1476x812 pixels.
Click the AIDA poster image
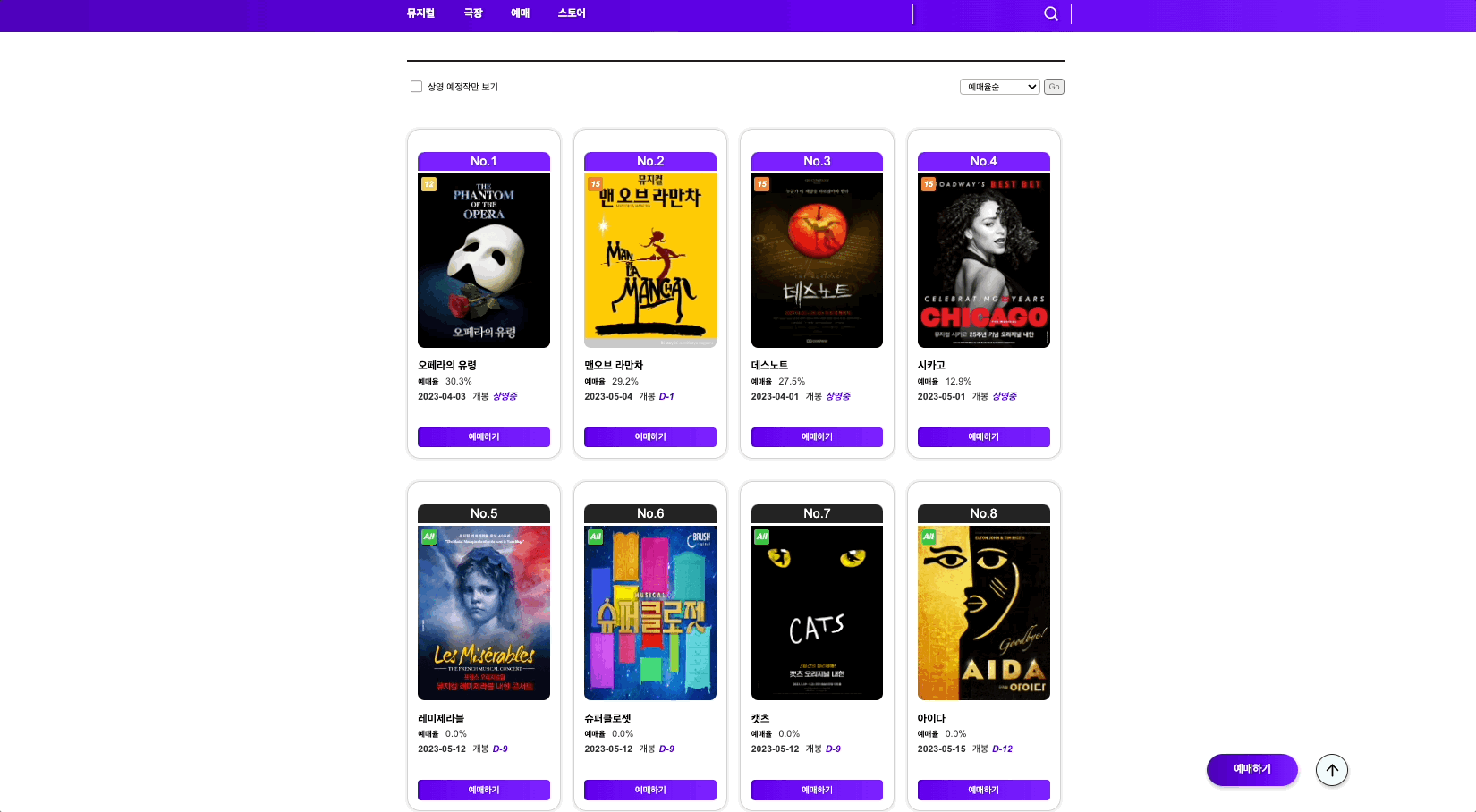[983, 613]
